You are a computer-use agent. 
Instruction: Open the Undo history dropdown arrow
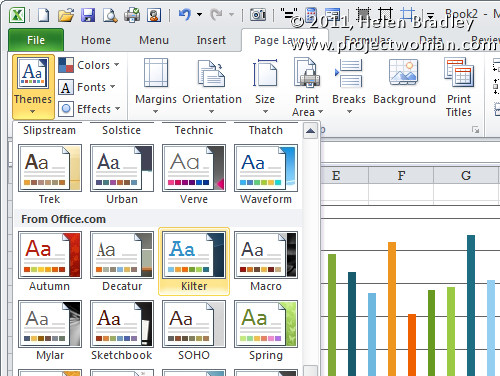click(199, 15)
